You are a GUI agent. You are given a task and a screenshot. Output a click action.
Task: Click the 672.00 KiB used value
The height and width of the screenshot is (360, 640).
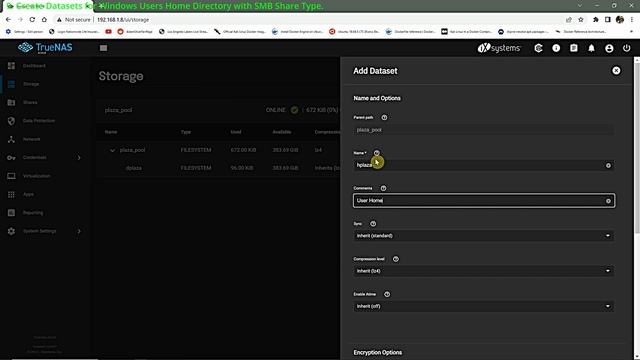coord(243,150)
